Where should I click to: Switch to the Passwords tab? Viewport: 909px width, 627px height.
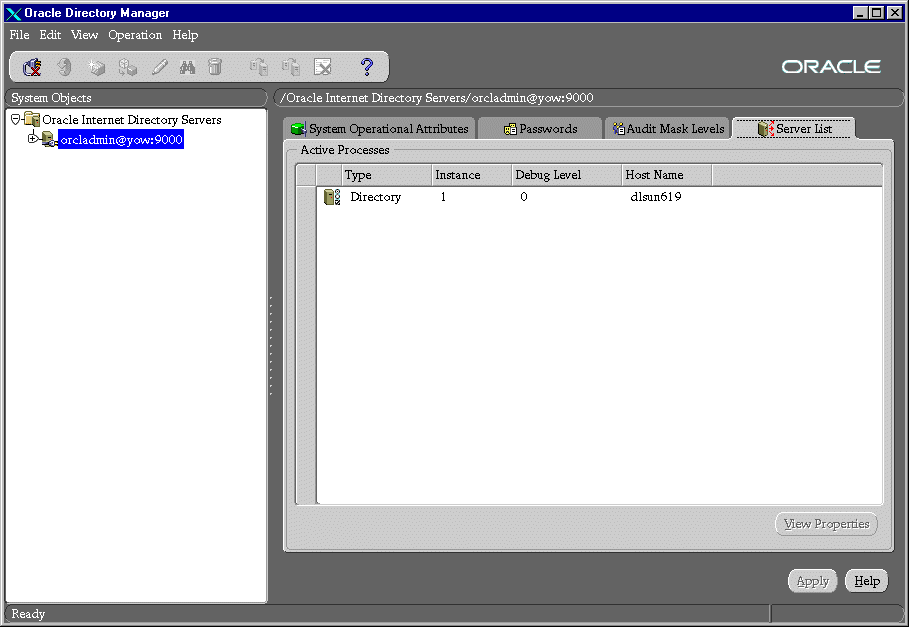540,129
